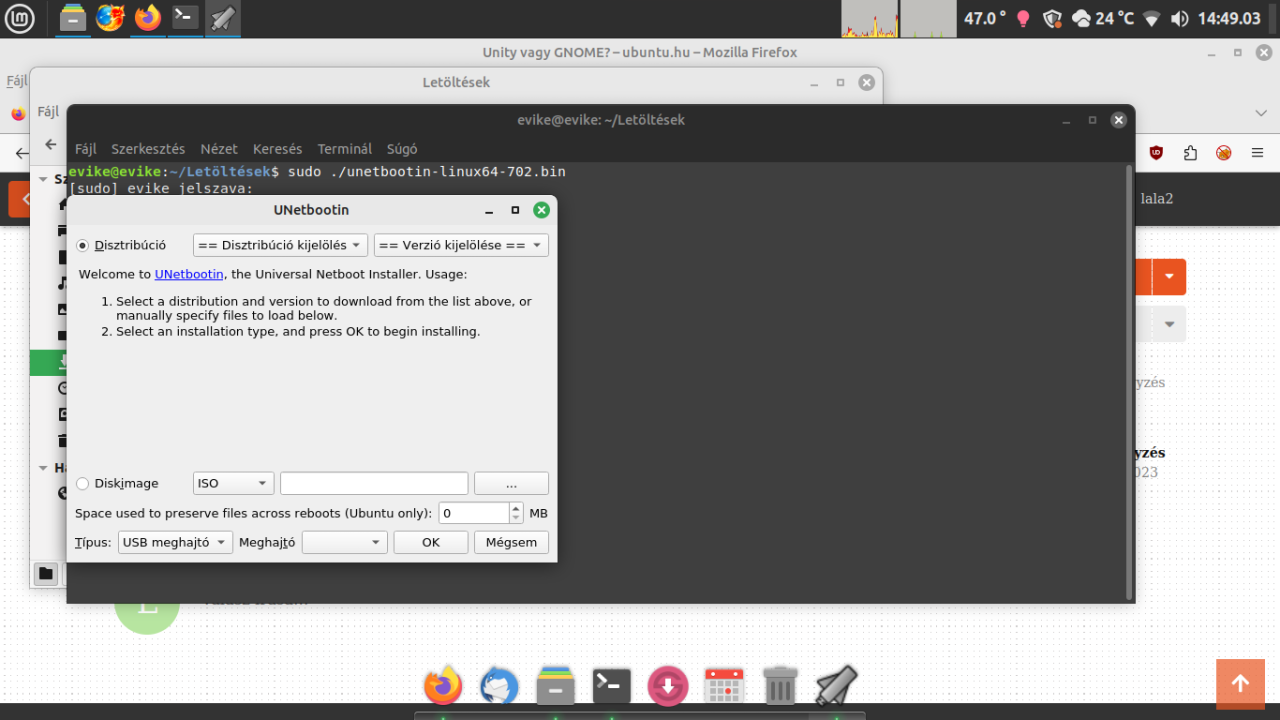Open terminal Fájl menu
This screenshot has width=1280, height=720.
[86, 149]
